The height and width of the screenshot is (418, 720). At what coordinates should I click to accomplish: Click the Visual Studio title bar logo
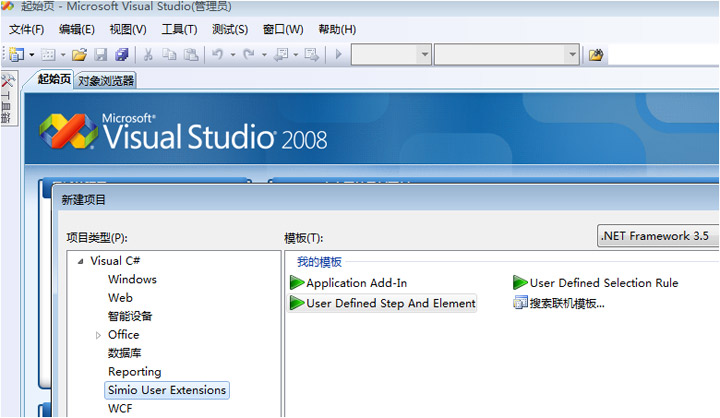tap(7, 6)
